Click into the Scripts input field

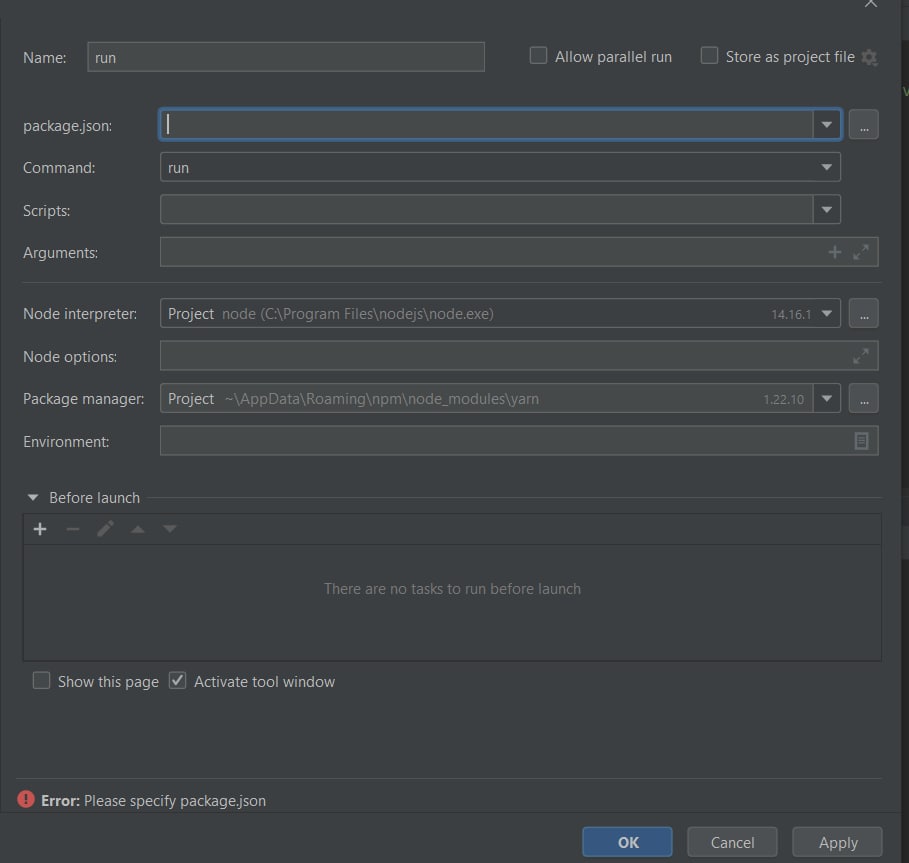[487, 210]
